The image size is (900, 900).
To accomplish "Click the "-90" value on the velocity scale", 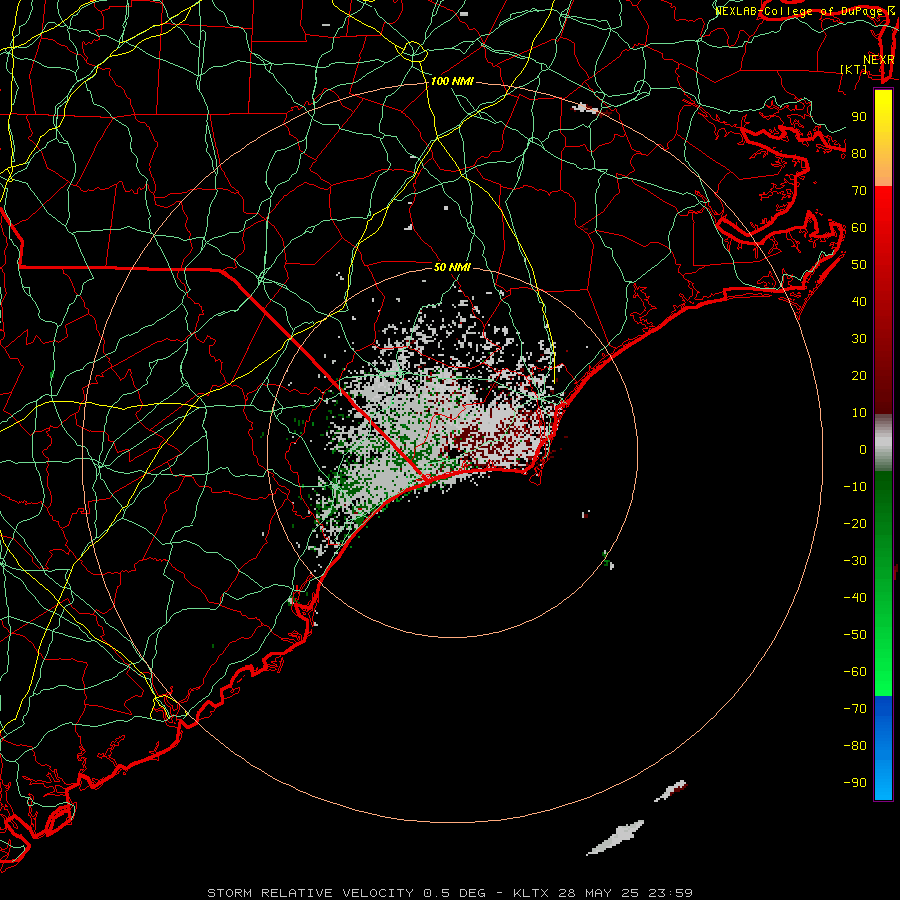I will coord(855,782).
